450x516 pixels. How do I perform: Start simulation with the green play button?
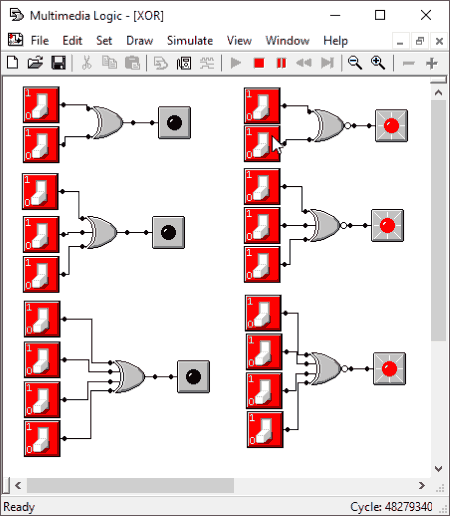(236, 63)
